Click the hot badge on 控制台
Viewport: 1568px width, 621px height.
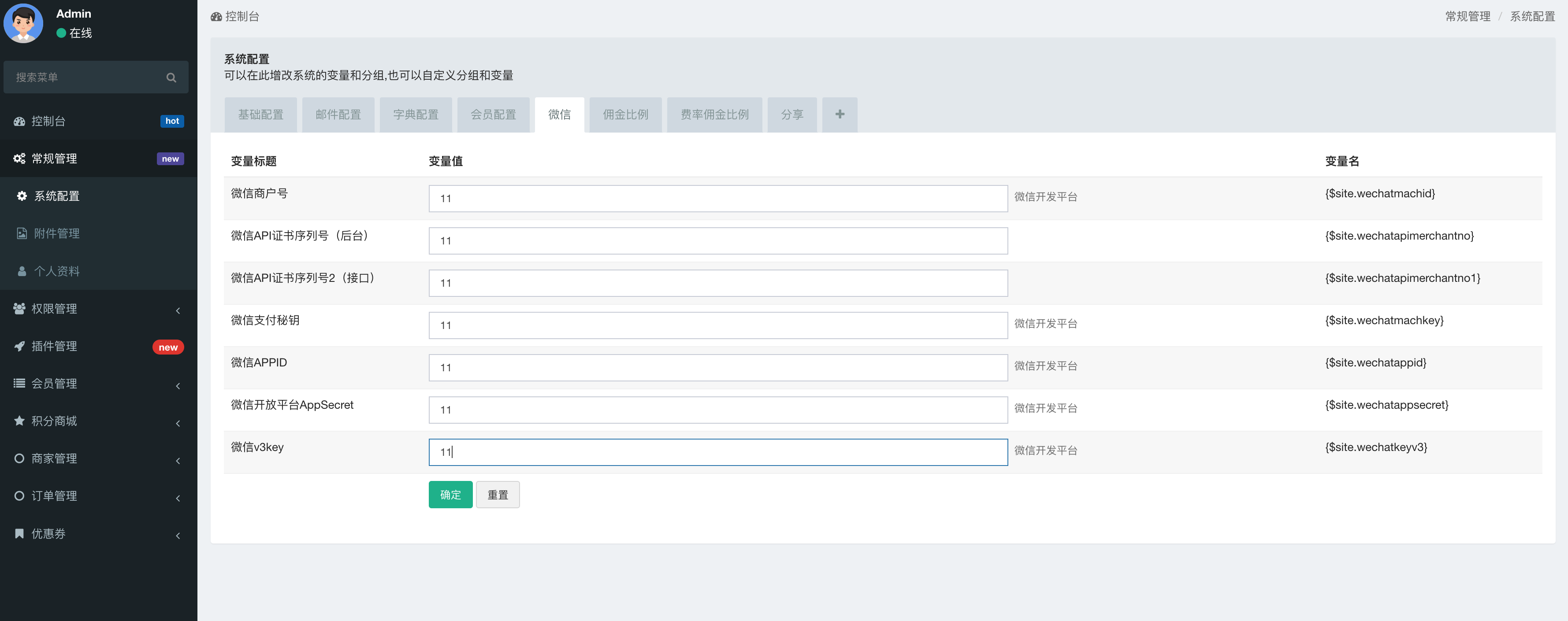[172, 121]
